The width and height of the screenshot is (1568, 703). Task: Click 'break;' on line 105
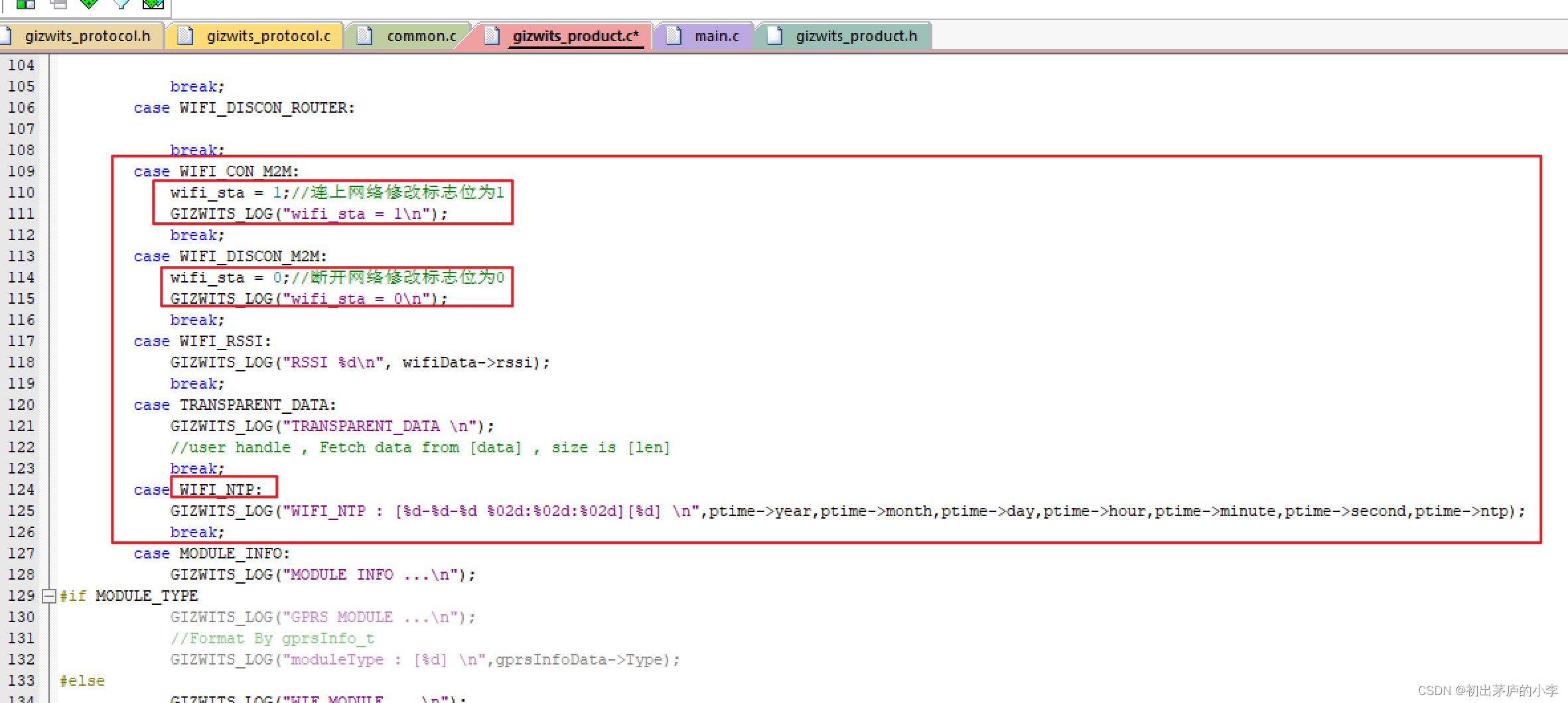[x=198, y=86]
